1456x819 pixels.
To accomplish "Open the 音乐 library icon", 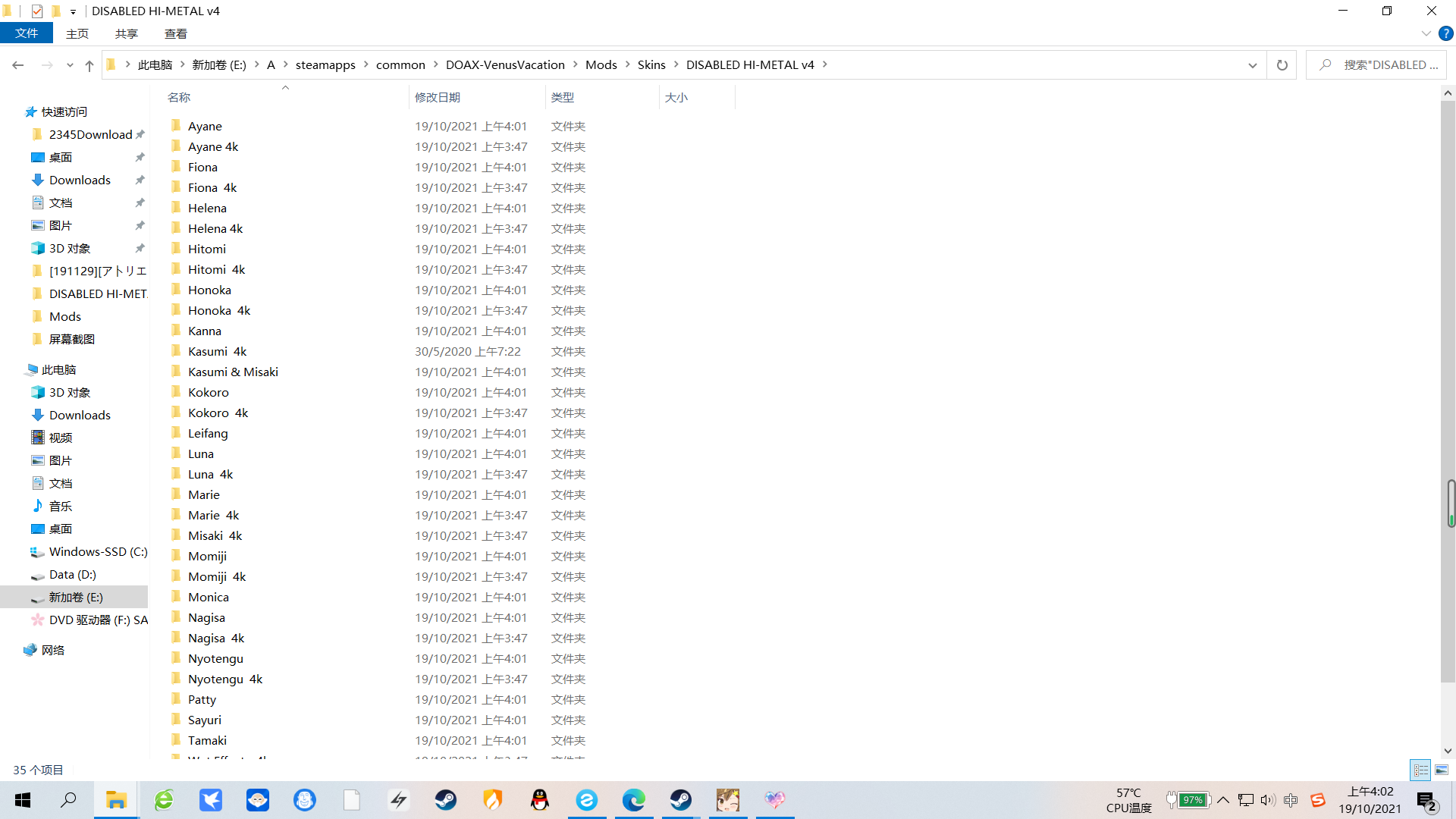I will point(38,506).
